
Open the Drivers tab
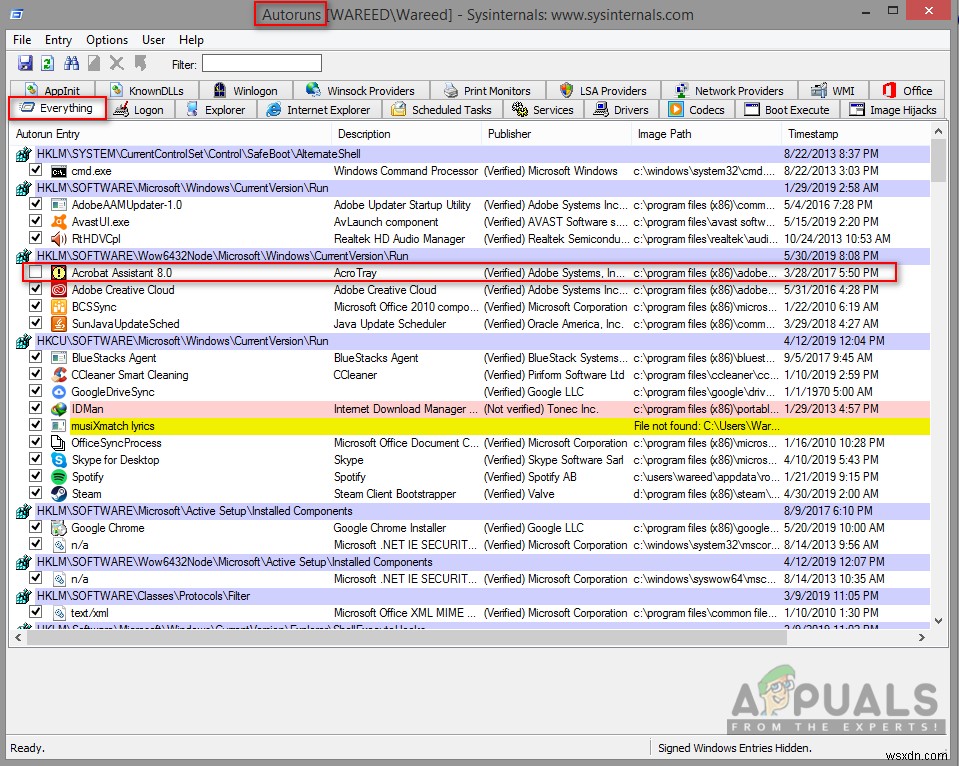tap(621, 110)
